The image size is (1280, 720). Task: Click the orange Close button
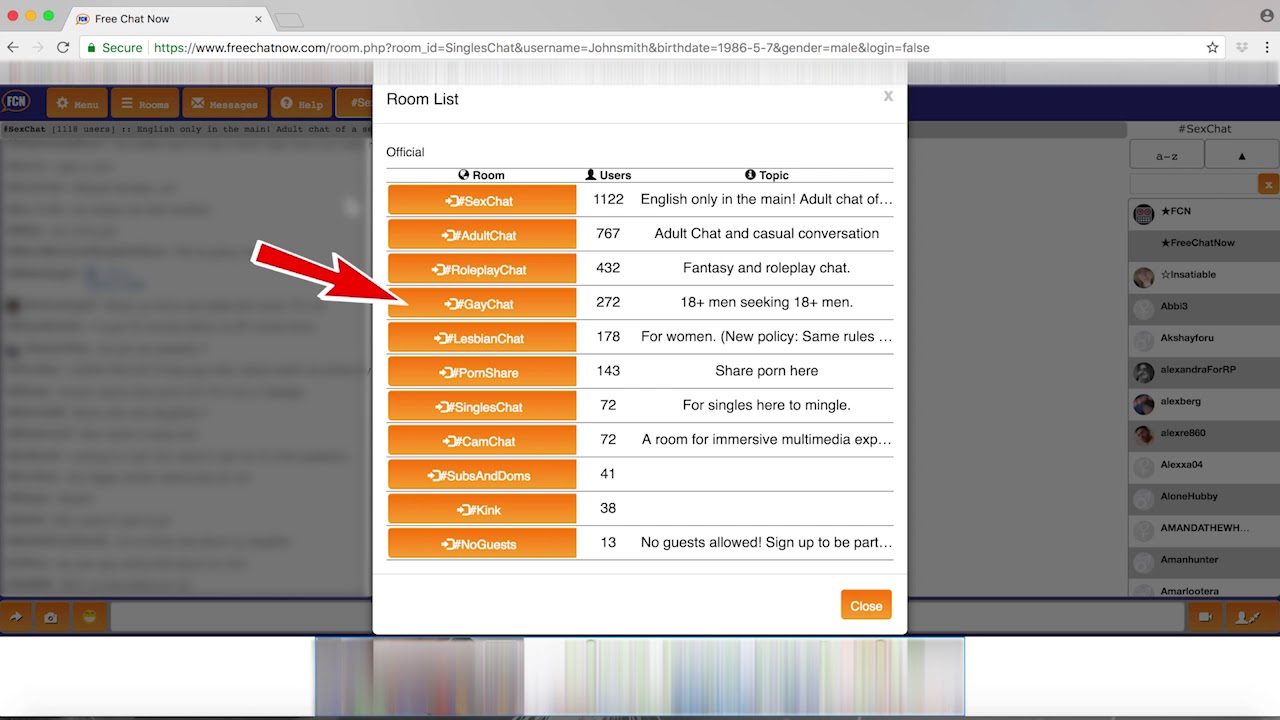point(866,605)
